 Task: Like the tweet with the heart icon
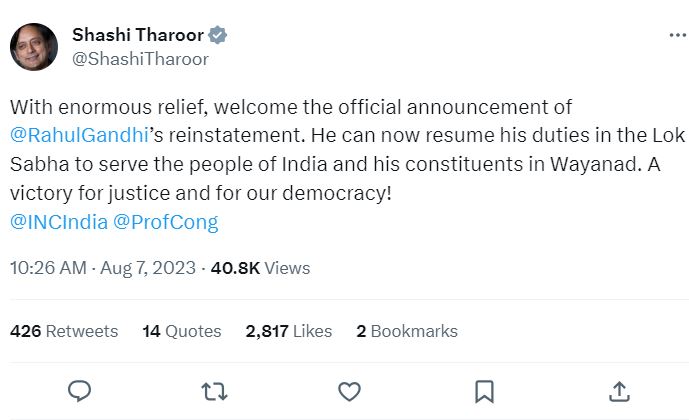[349, 389]
